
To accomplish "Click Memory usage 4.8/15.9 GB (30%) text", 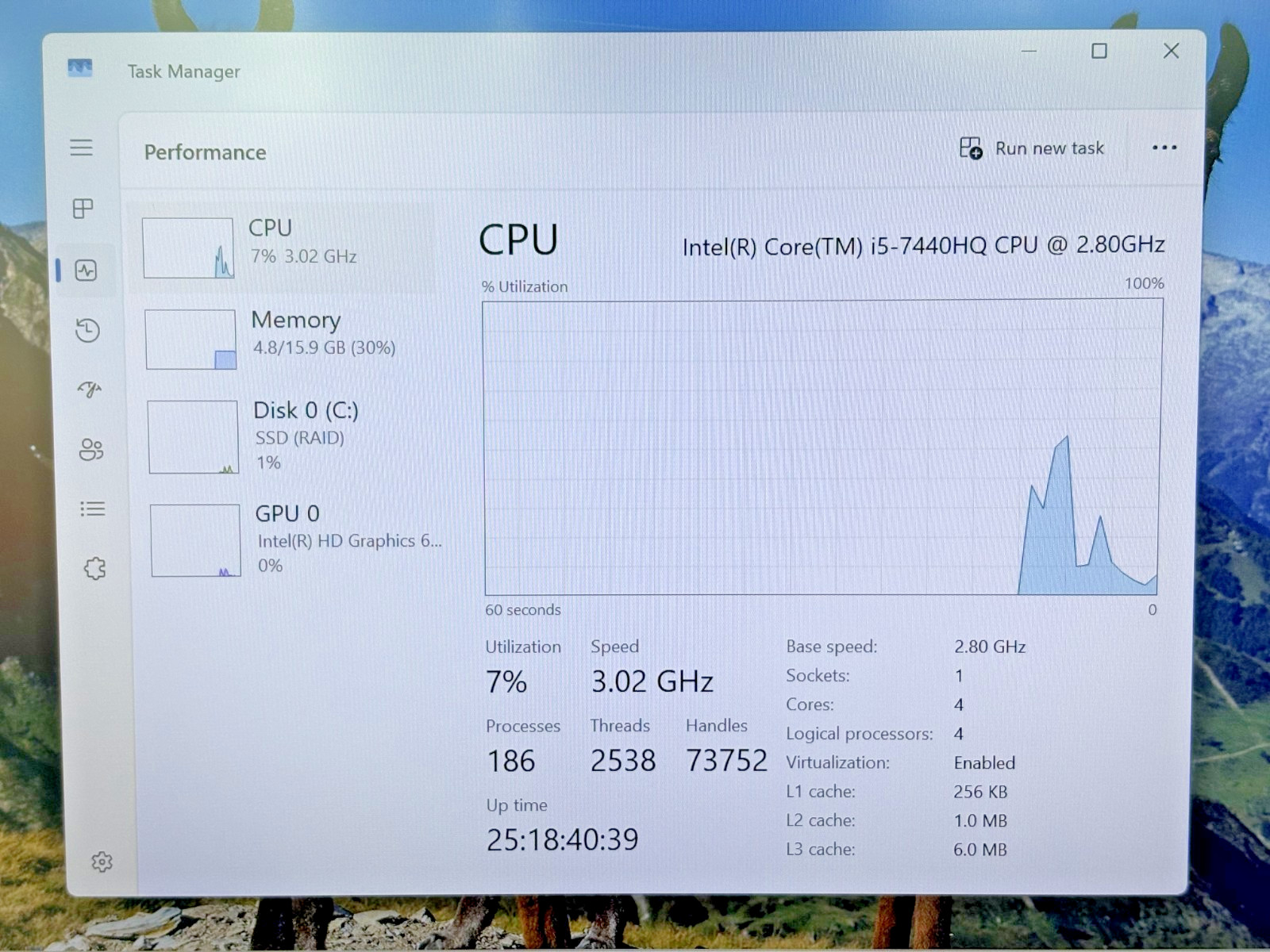I will pos(324,347).
